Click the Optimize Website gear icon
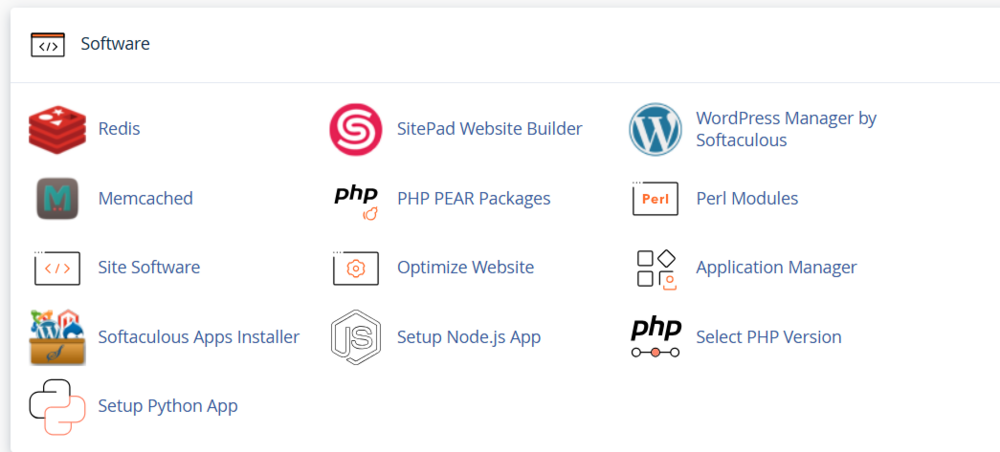Screen dimensions: 1000x452 [x=356, y=268]
